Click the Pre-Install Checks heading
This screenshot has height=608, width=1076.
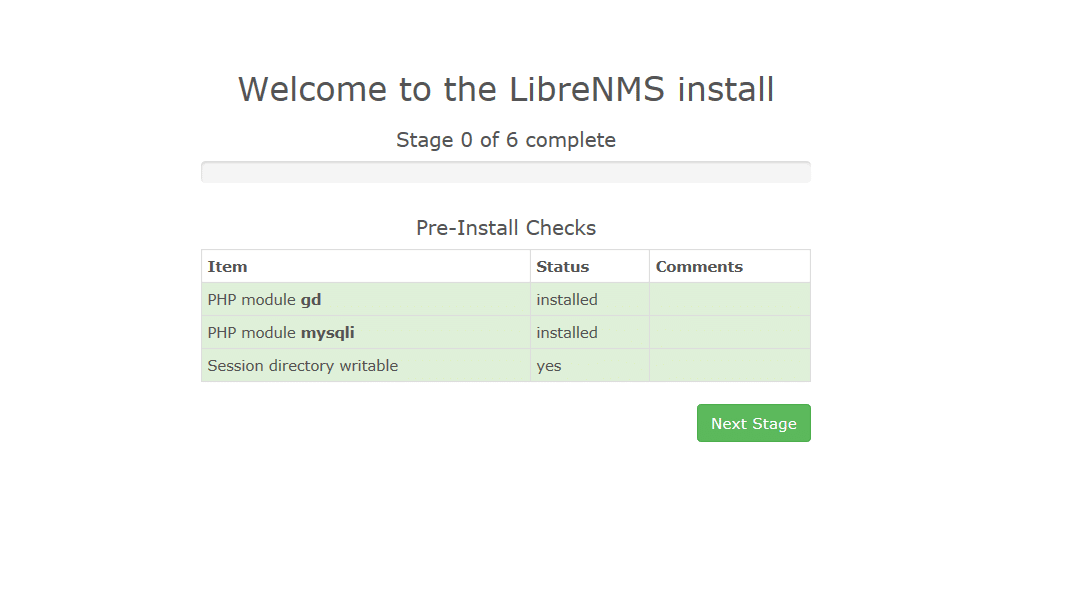click(506, 228)
